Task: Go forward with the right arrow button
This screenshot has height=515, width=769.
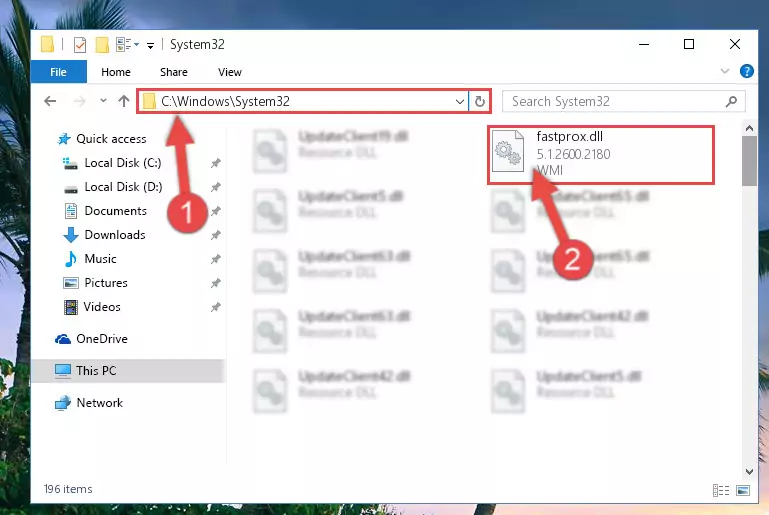Action: click(79, 102)
